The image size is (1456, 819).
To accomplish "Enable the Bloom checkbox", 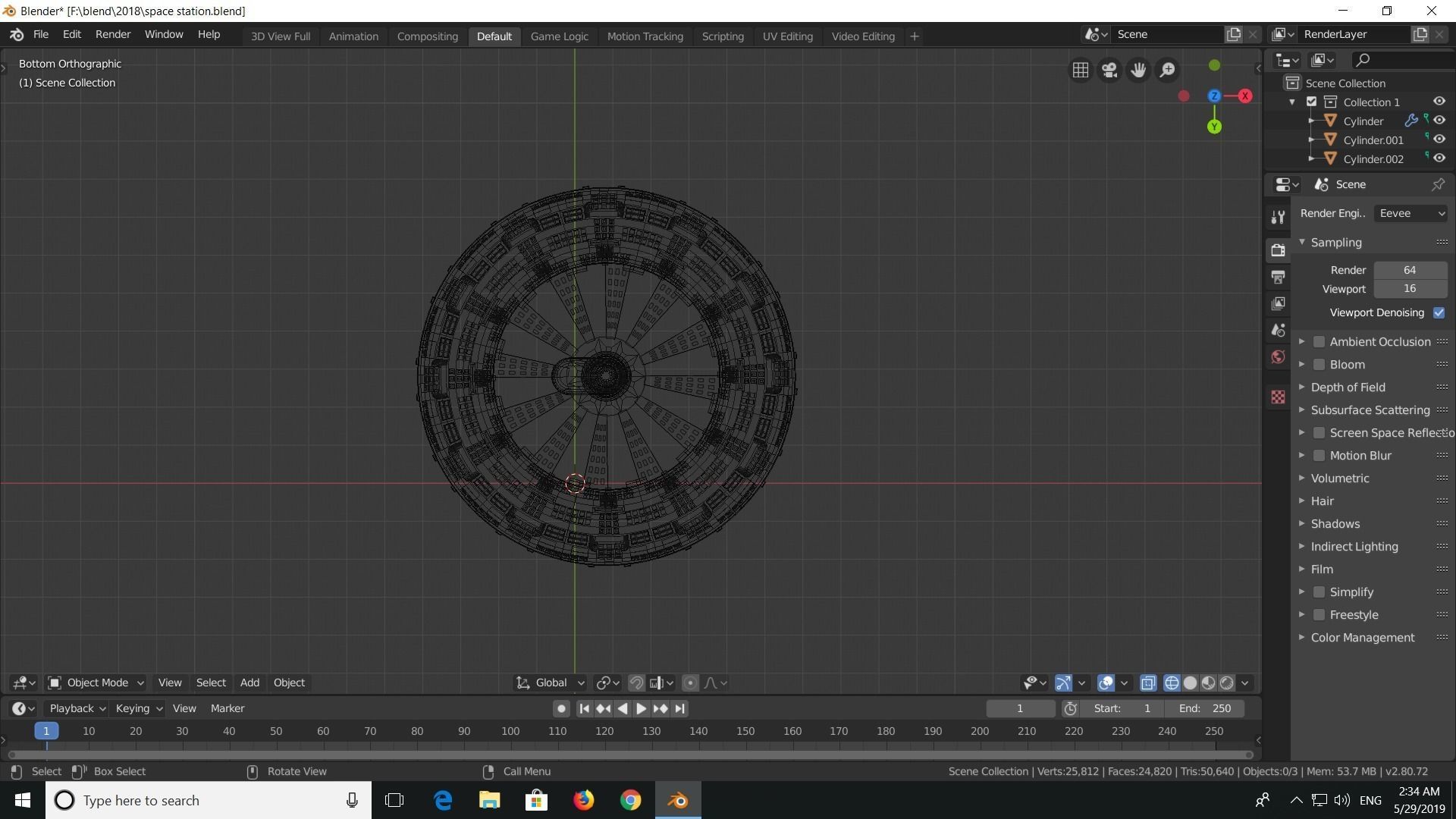I will 1319,365.
